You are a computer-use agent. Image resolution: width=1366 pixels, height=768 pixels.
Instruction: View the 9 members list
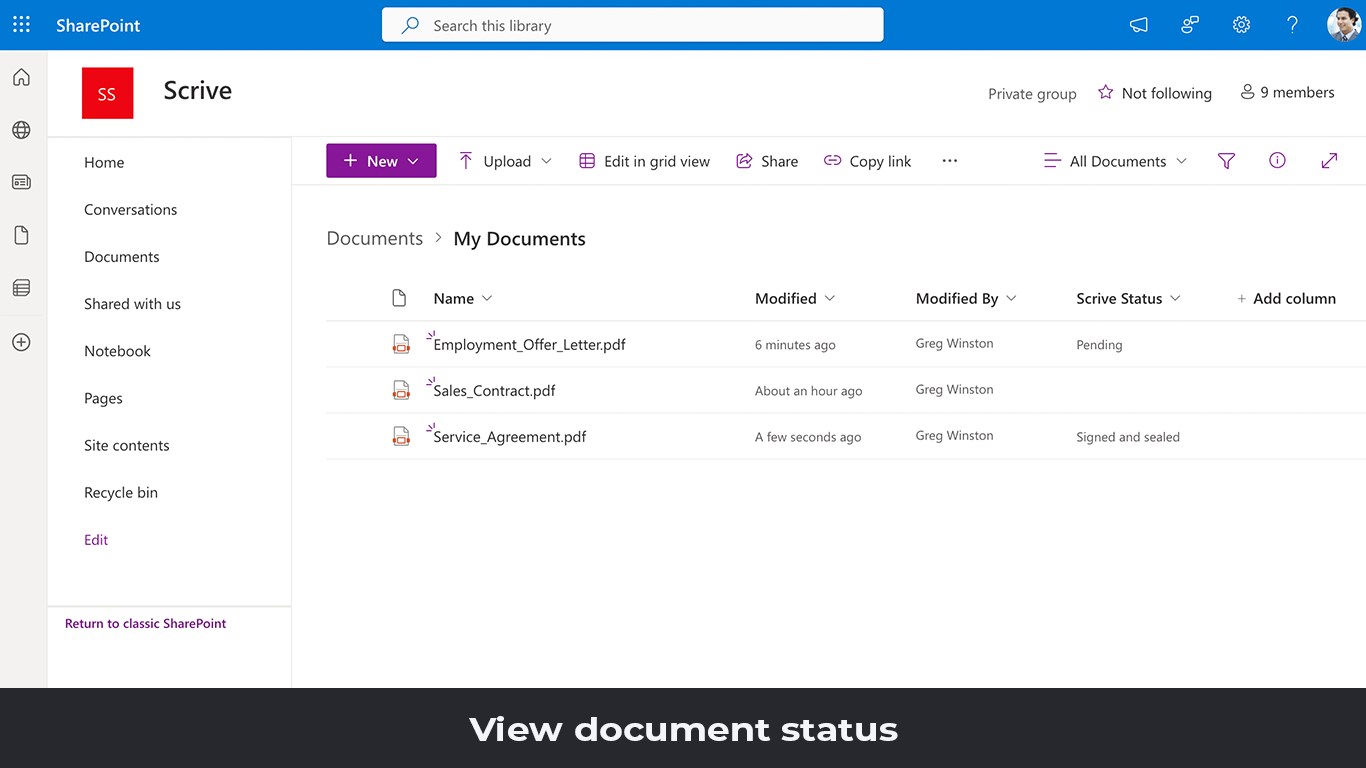pos(1287,92)
